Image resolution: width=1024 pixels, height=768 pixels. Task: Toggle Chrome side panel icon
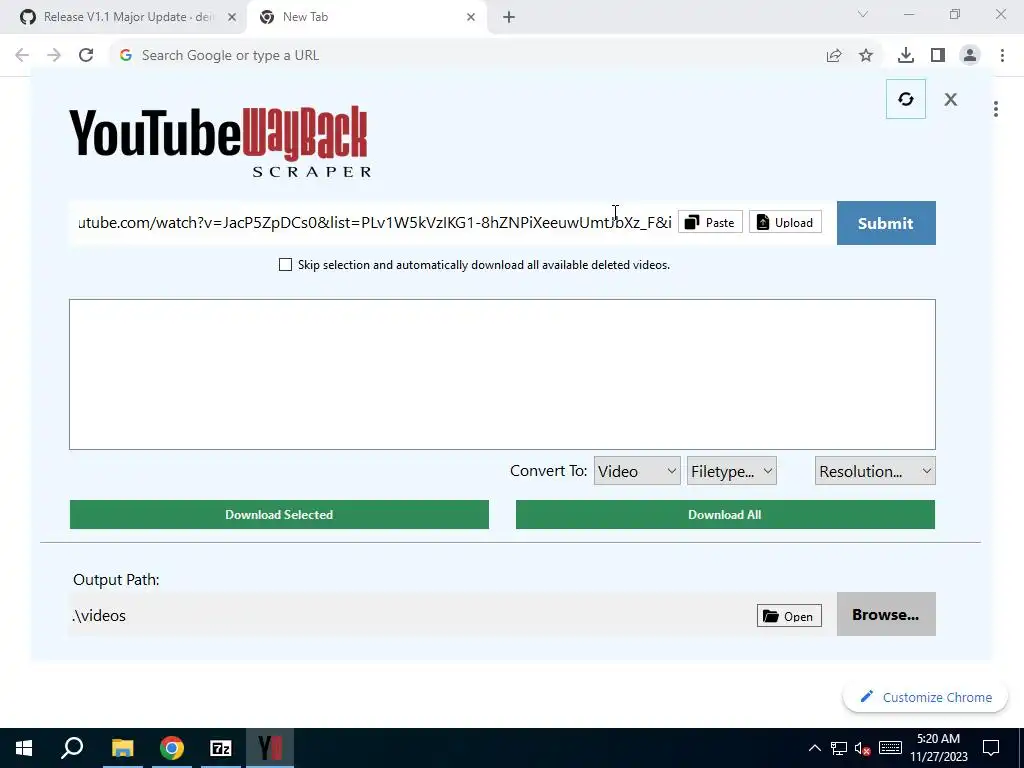(x=938, y=55)
